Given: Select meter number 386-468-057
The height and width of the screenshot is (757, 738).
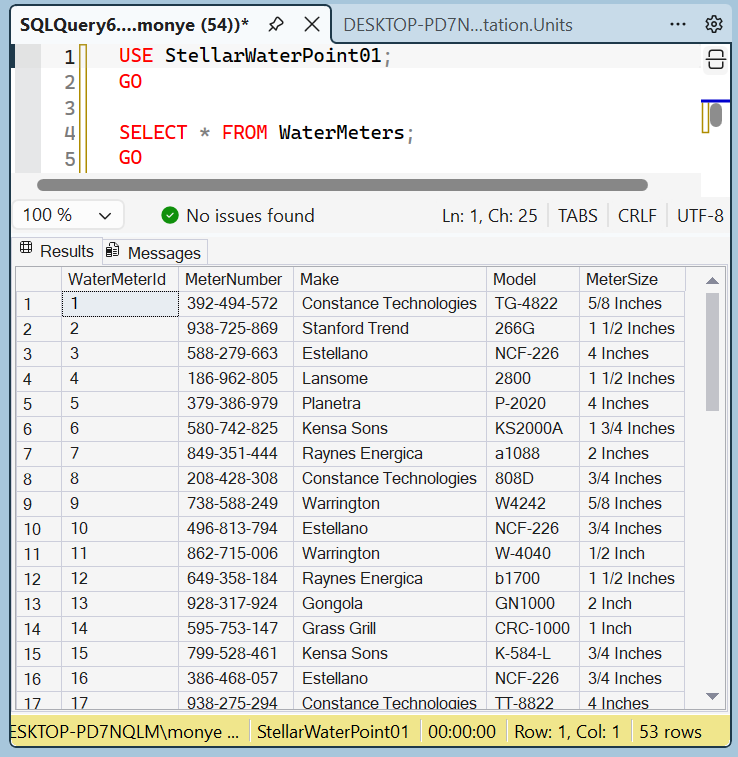Looking at the screenshot, I should point(236,678).
